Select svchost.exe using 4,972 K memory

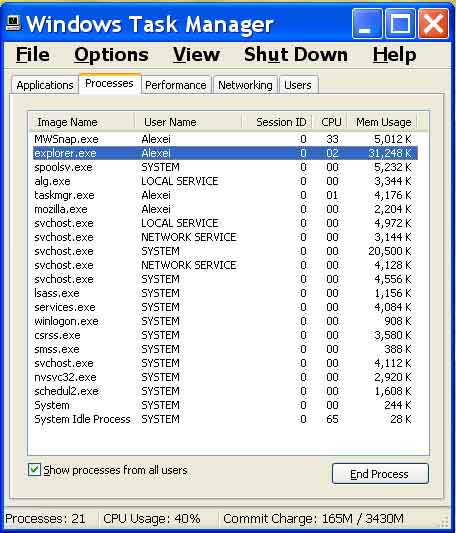[x=225, y=223]
